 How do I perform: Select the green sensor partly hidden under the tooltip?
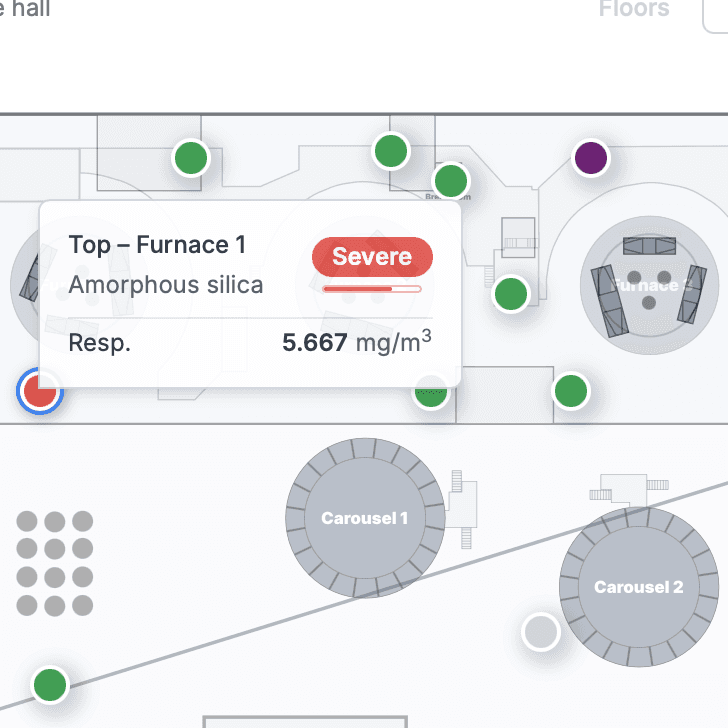point(431,392)
